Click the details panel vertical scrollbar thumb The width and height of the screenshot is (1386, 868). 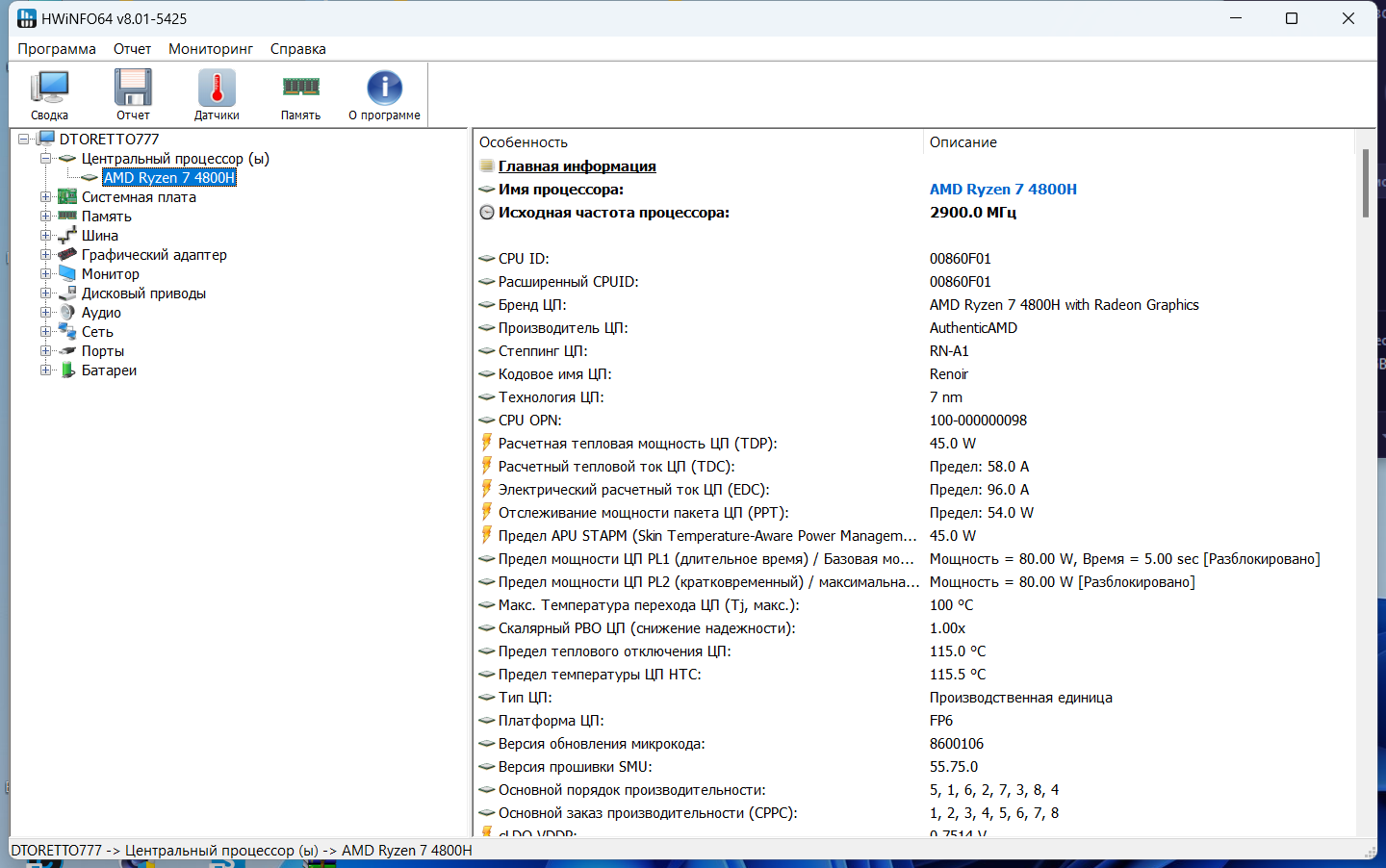[1365, 183]
